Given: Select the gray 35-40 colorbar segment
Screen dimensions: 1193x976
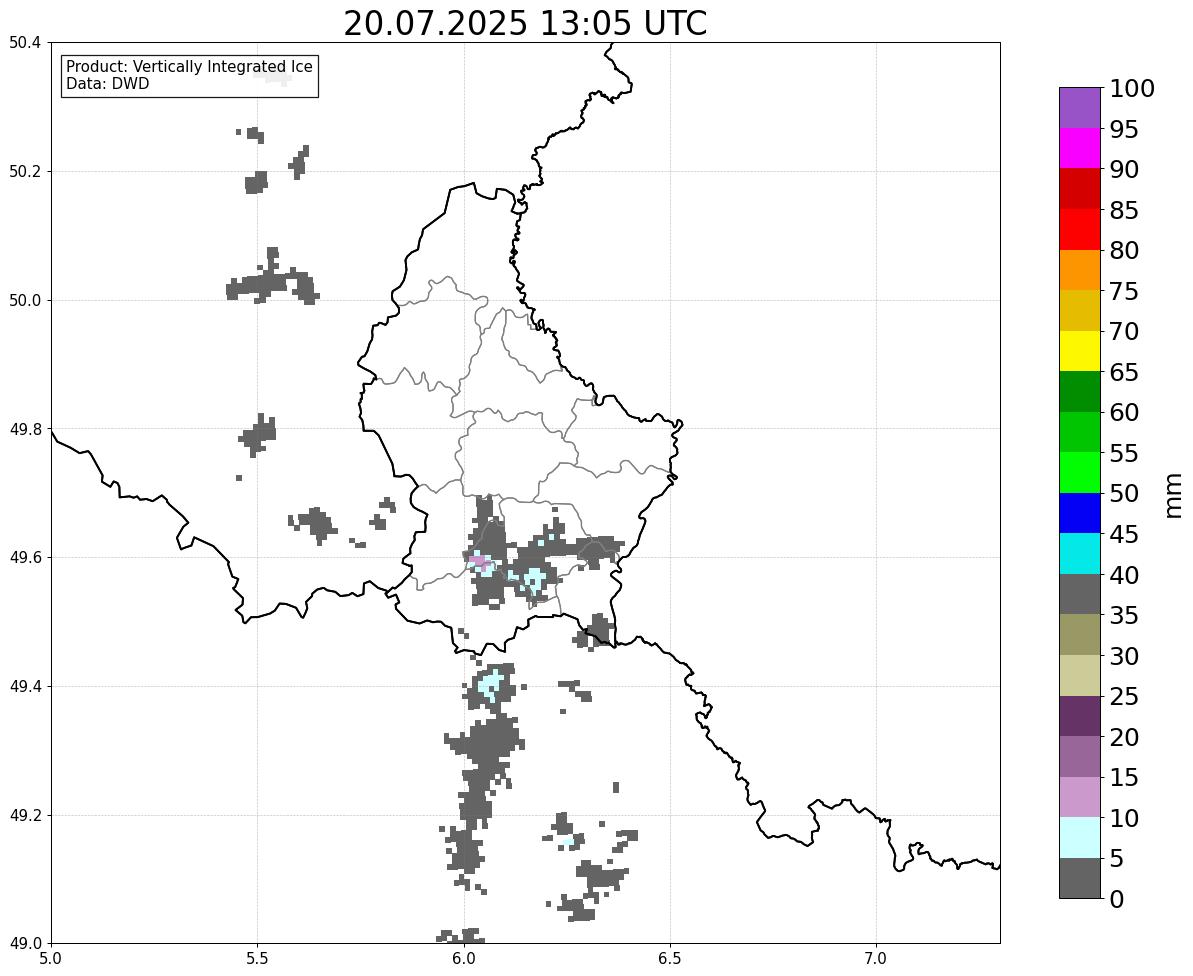Looking at the screenshot, I should pos(1080,594).
